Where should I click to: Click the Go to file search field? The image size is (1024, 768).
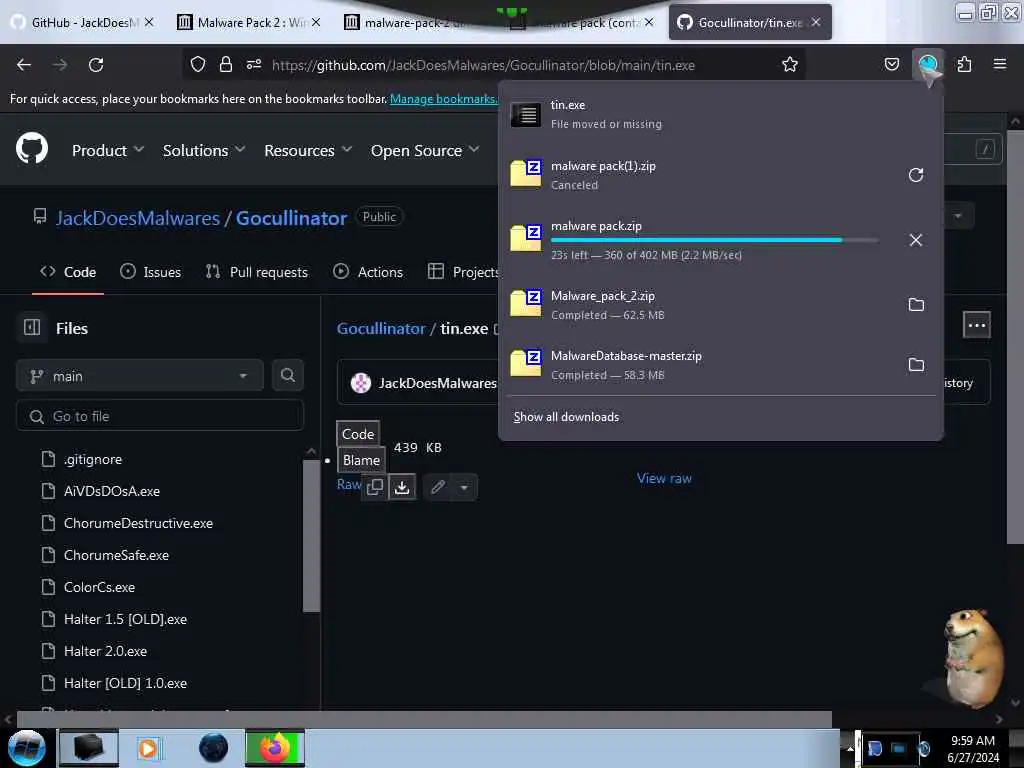[x=160, y=416]
